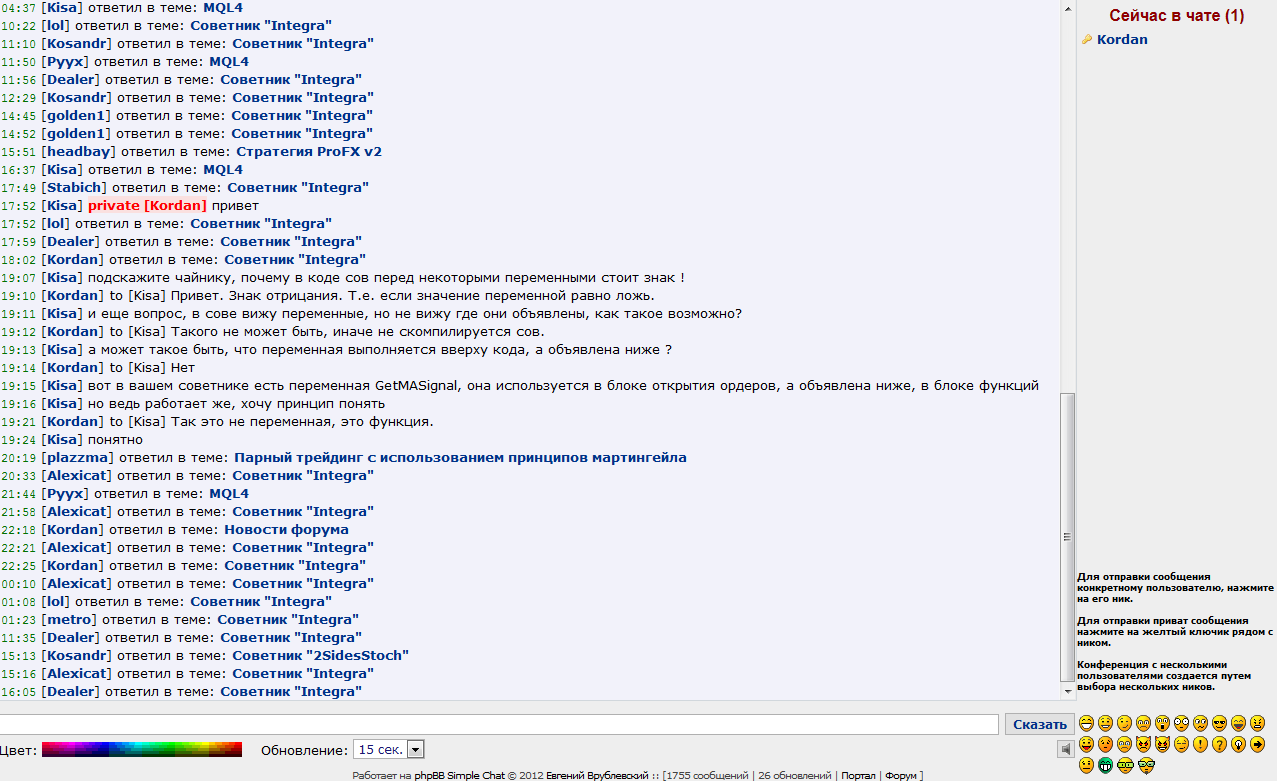1277x781 pixels.
Task: Open the Новости форума topic link
Action: pos(286,530)
